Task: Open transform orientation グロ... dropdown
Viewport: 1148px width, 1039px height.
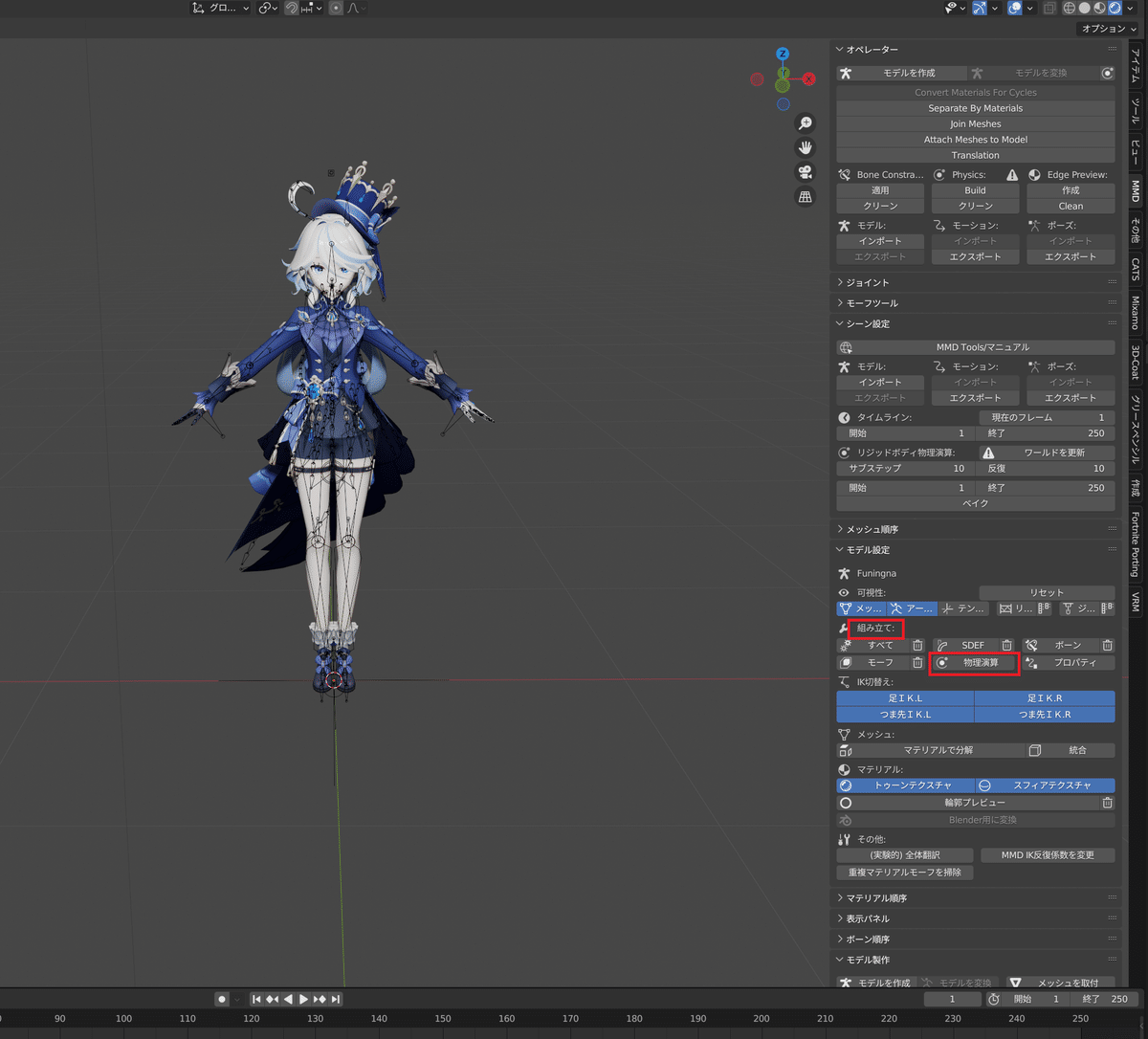Action: 220,8
